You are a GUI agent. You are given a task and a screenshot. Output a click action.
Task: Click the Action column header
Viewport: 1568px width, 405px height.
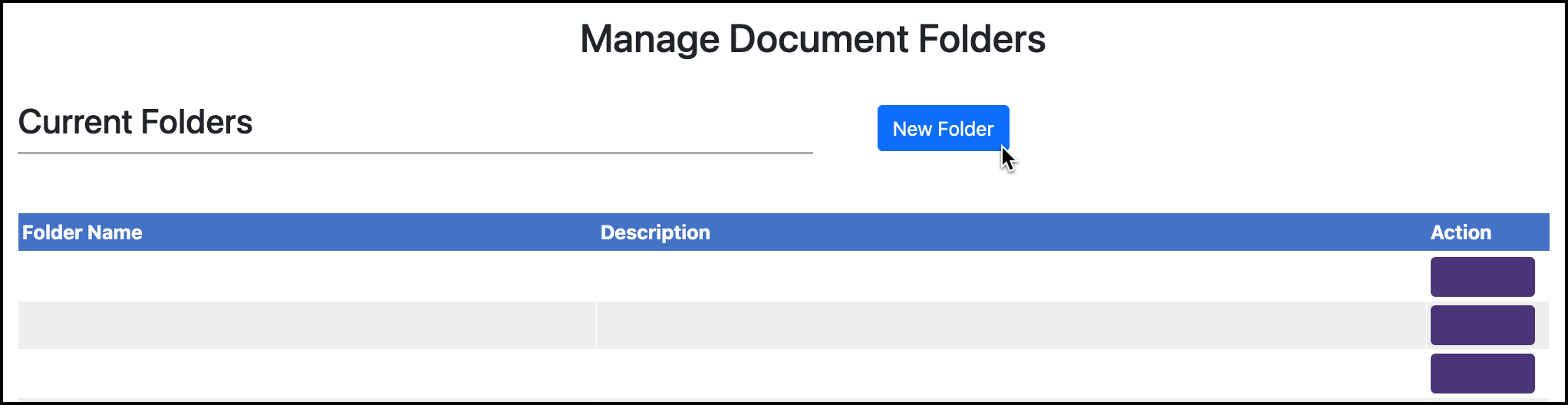[x=1461, y=232]
